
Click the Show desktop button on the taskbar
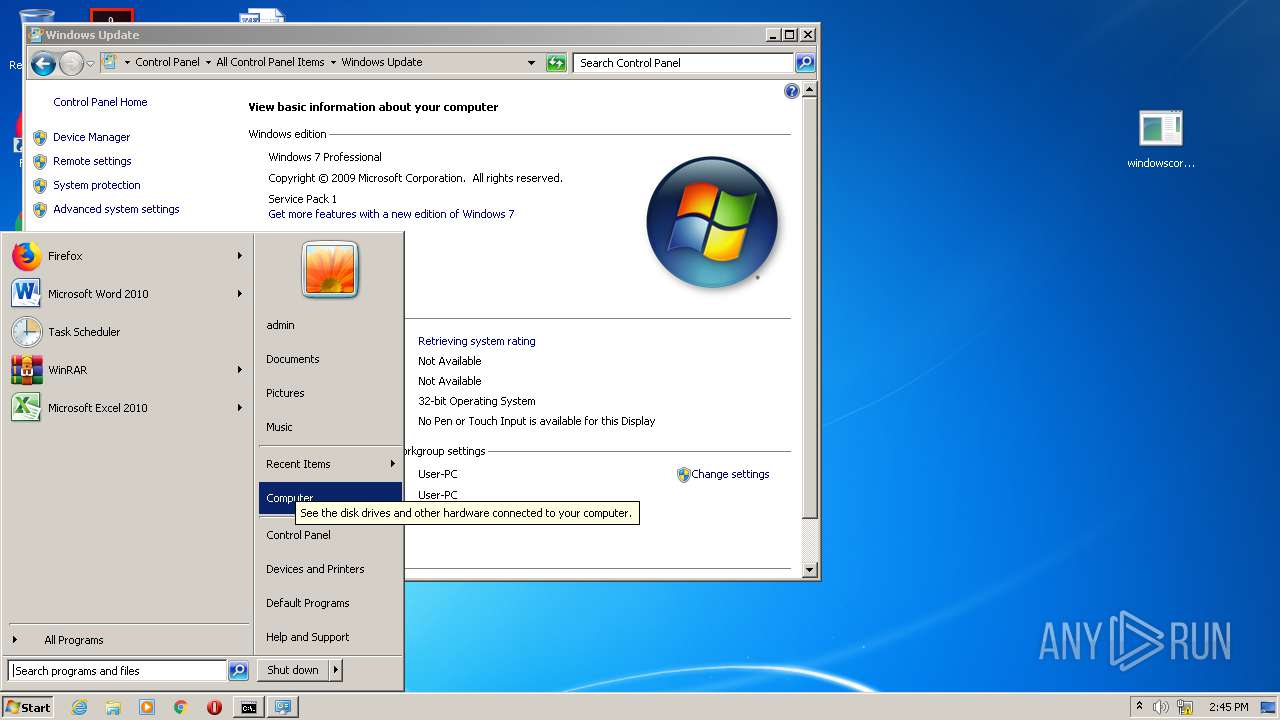coord(1269,707)
